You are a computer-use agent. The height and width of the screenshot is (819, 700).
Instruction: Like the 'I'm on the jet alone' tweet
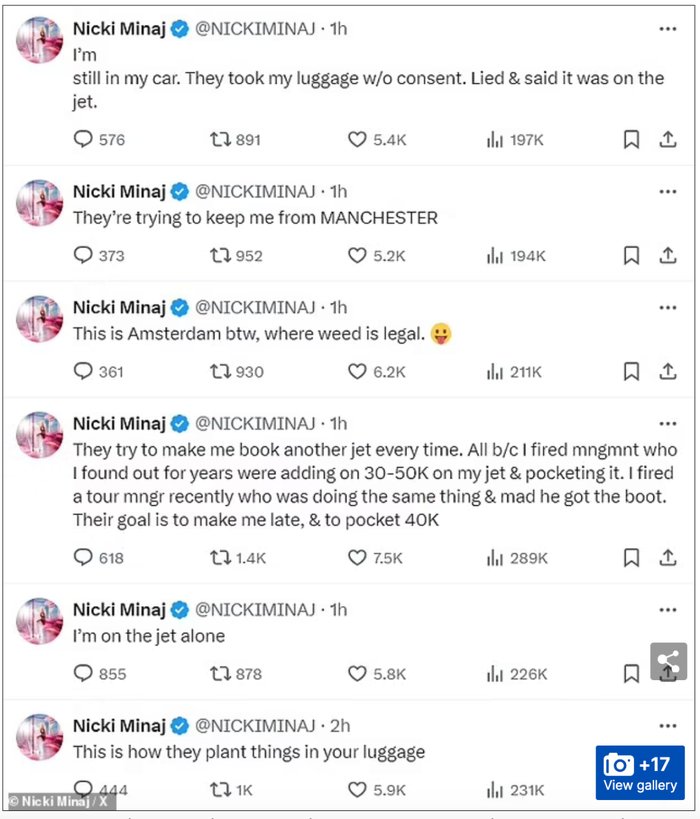(357, 674)
